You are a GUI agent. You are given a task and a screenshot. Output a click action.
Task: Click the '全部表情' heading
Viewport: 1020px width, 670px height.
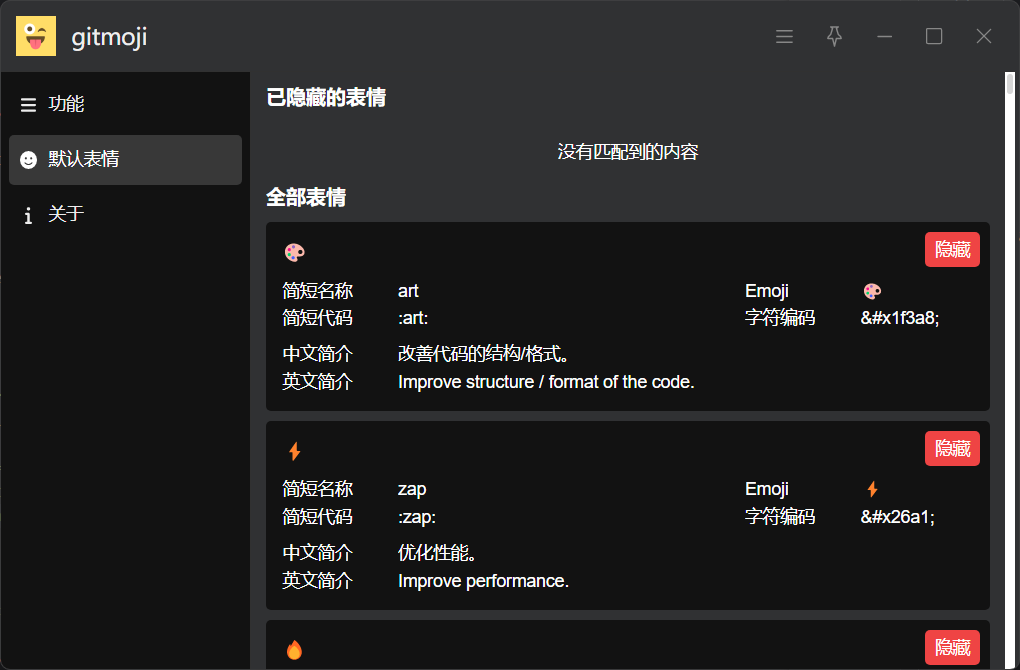[x=306, y=198]
